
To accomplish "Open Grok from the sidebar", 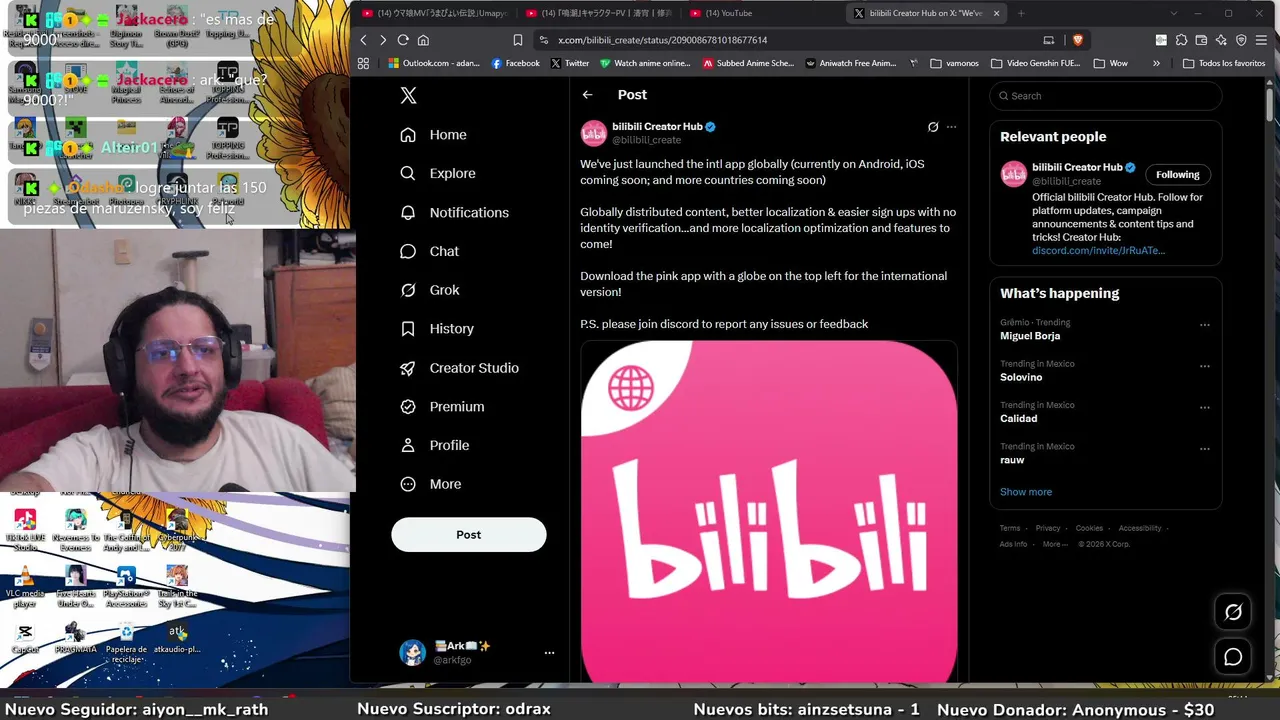I will pos(430,290).
